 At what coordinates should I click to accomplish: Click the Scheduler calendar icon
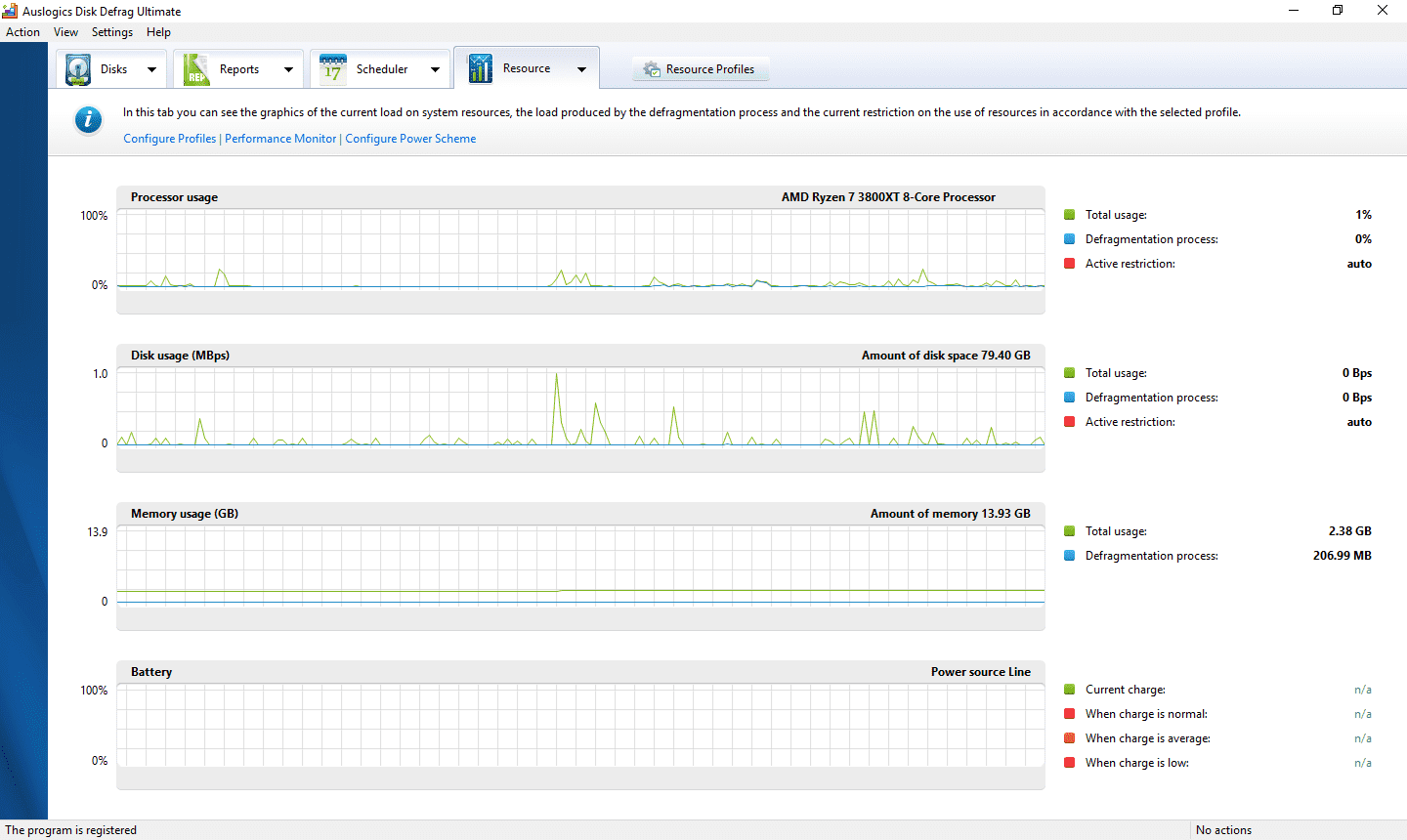pos(332,69)
